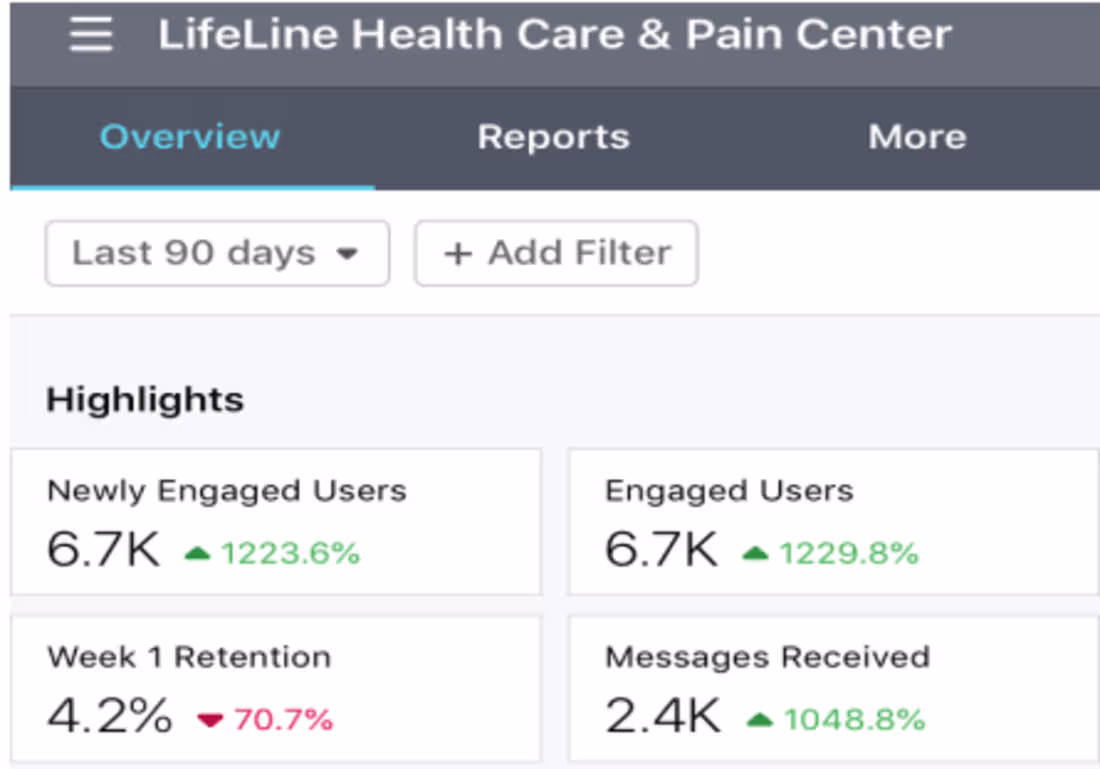Open the Last 90 days date range dropdown
This screenshot has width=1100, height=769.
216,253
